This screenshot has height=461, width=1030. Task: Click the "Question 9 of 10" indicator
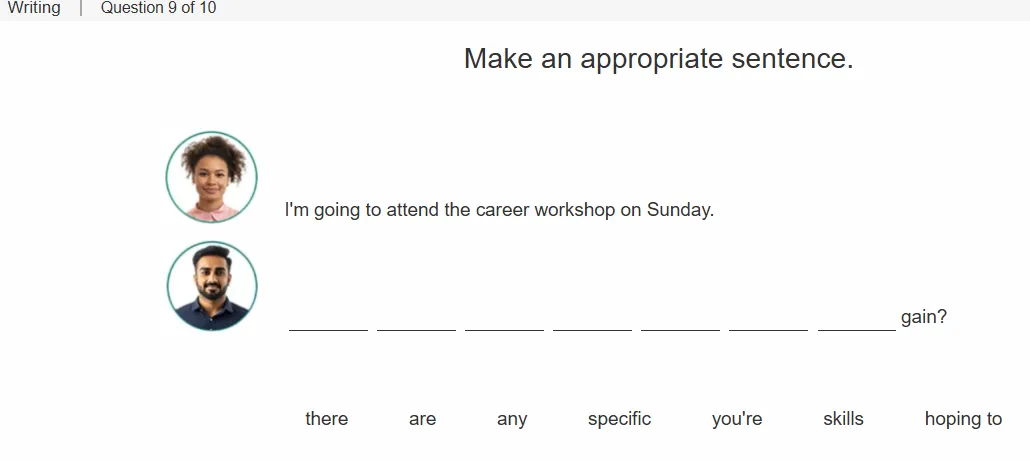(158, 8)
